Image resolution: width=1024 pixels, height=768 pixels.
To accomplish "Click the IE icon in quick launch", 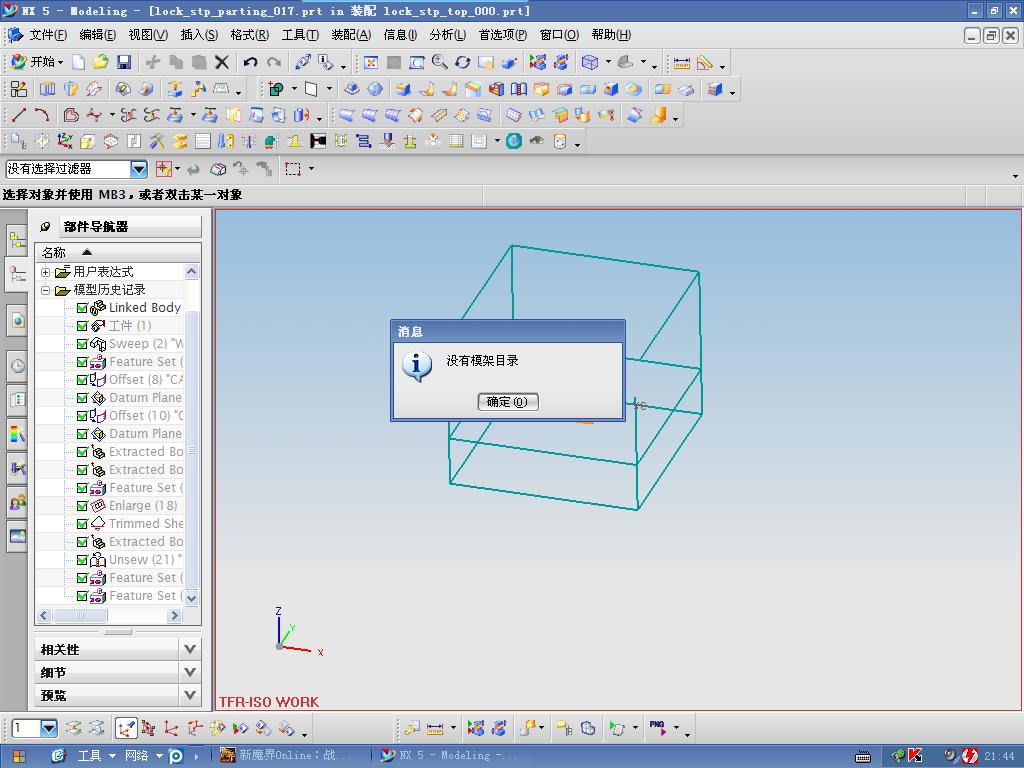I will (x=59, y=756).
